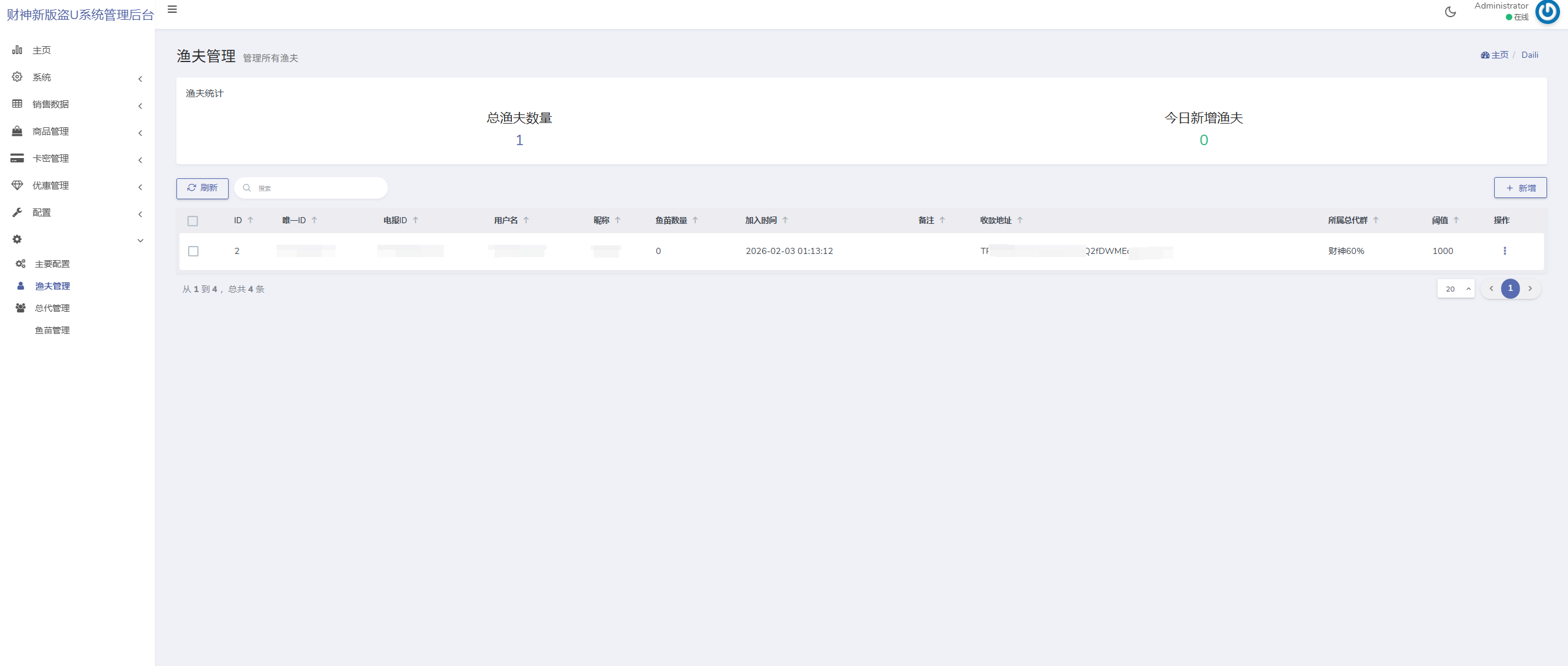
Task: Click the hamburger menu icon in header
Action: pos(172,10)
